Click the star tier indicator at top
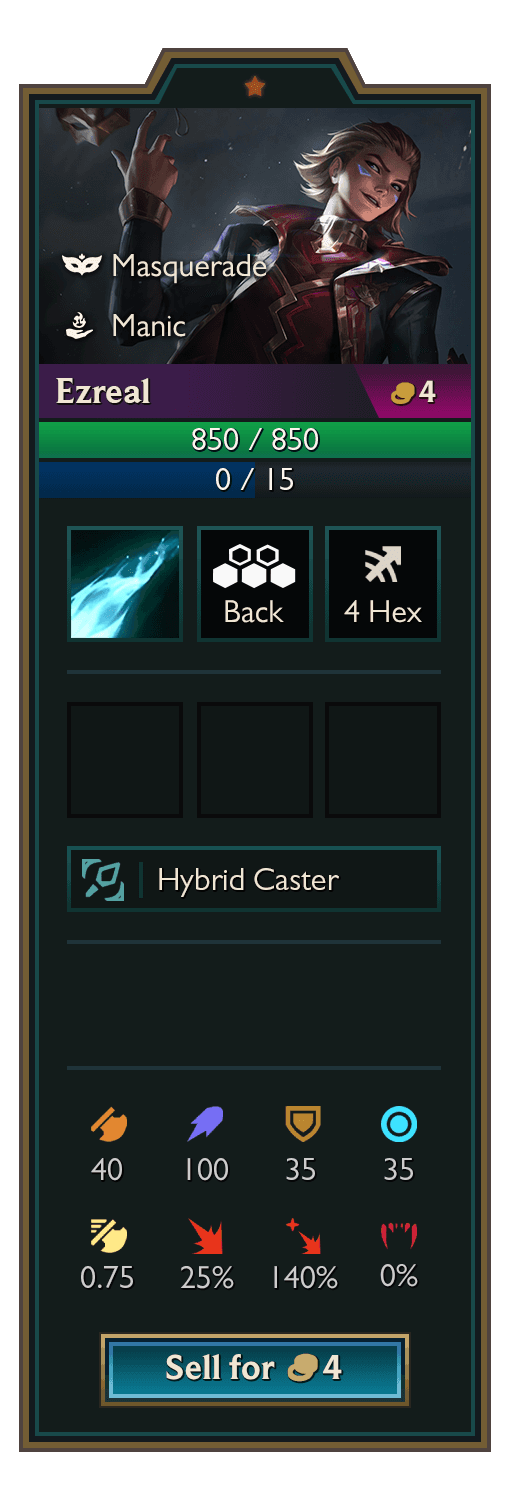This screenshot has width=510, height=1500. [255, 87]
